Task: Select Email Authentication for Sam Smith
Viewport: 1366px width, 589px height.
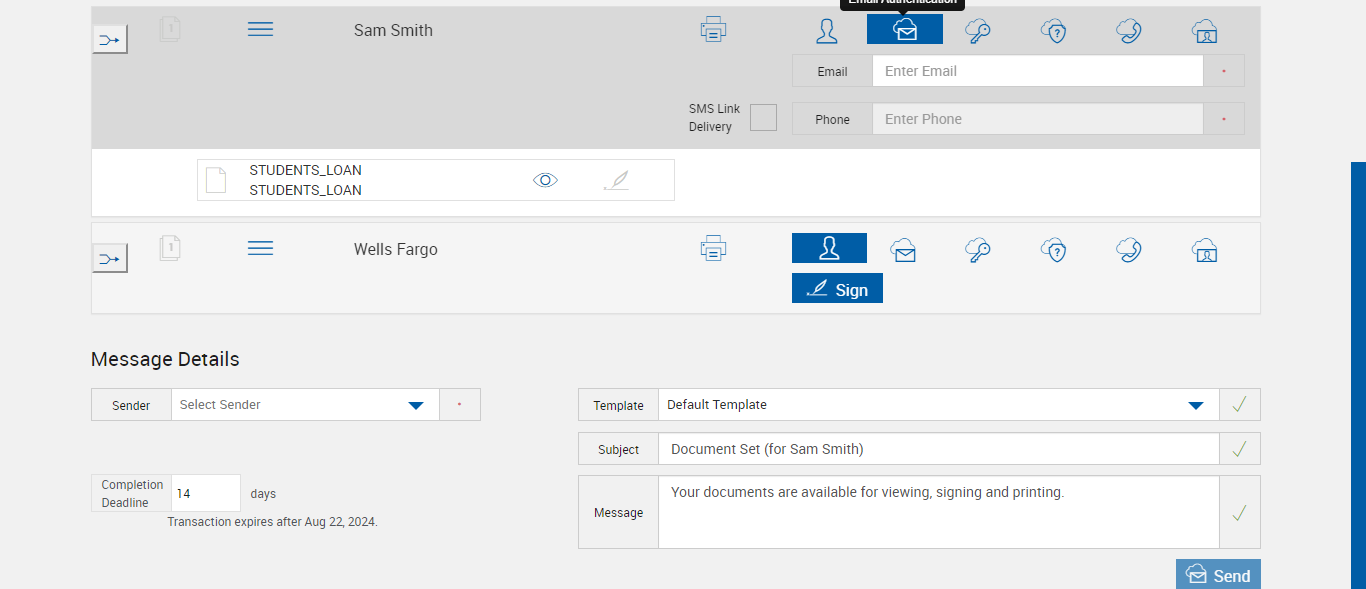Action: coord(904,30)
